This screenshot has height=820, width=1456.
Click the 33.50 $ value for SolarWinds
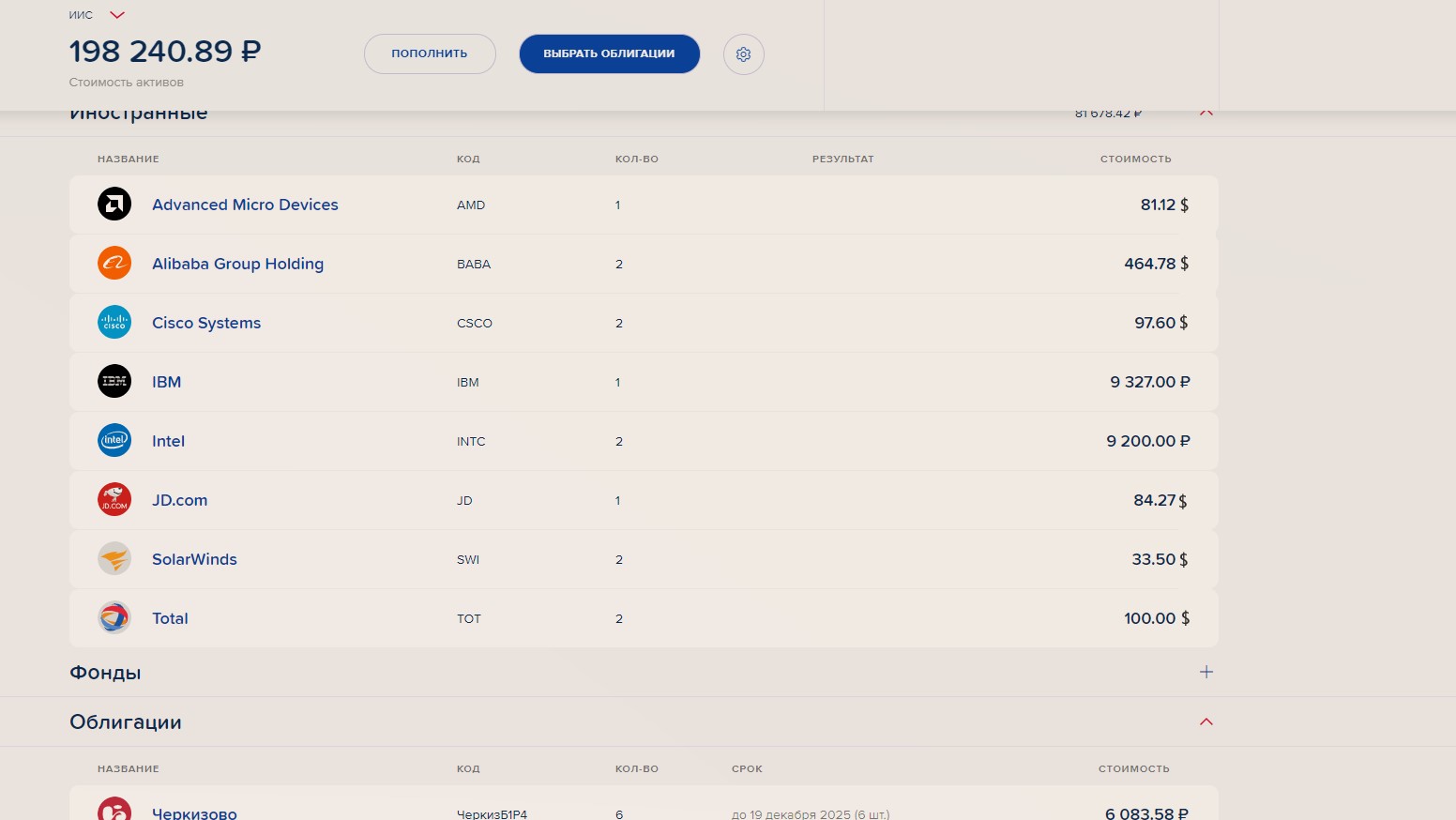[1160, 559]
